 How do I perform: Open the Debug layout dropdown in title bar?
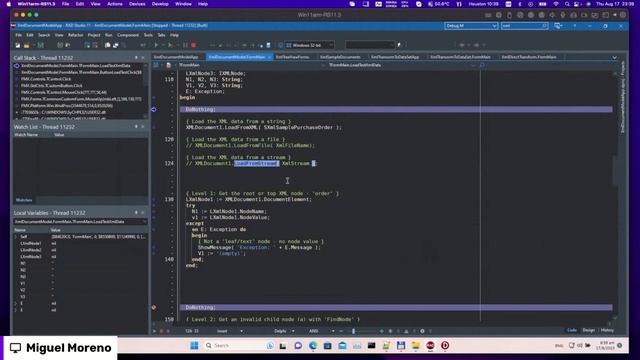point(471,26)
